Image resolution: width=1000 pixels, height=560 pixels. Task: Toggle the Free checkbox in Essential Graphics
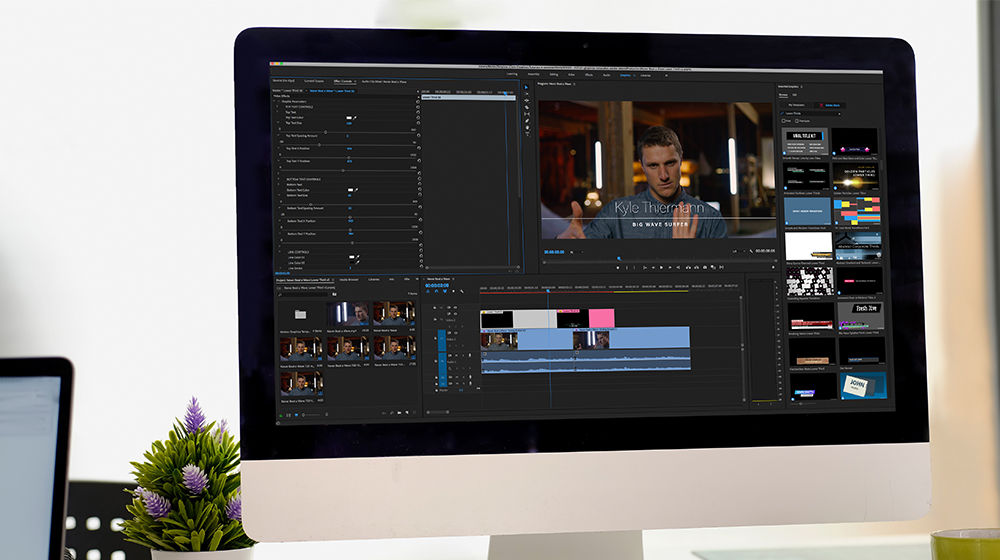click(x=783, y=121)
